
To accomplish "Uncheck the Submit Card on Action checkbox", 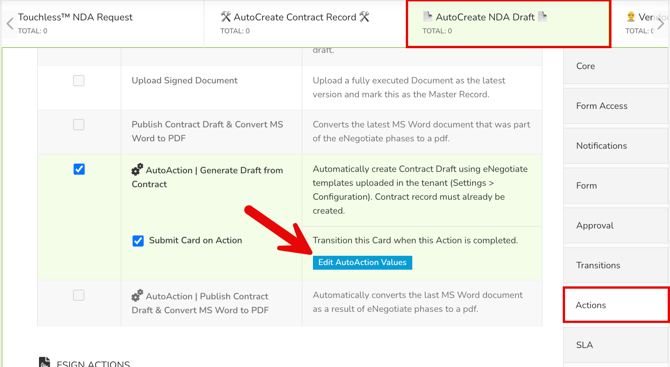I will (138, 241).
